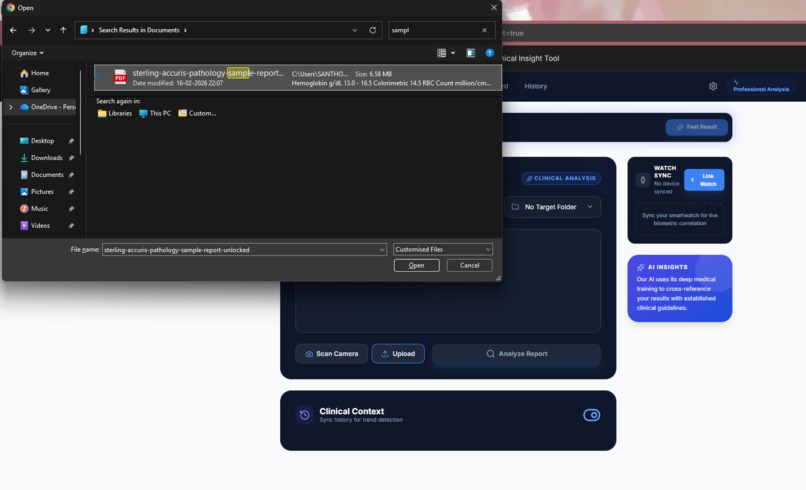The height and width of the screenshot is (490, 806).
Task: Refresh the search results
Action: 373,30
